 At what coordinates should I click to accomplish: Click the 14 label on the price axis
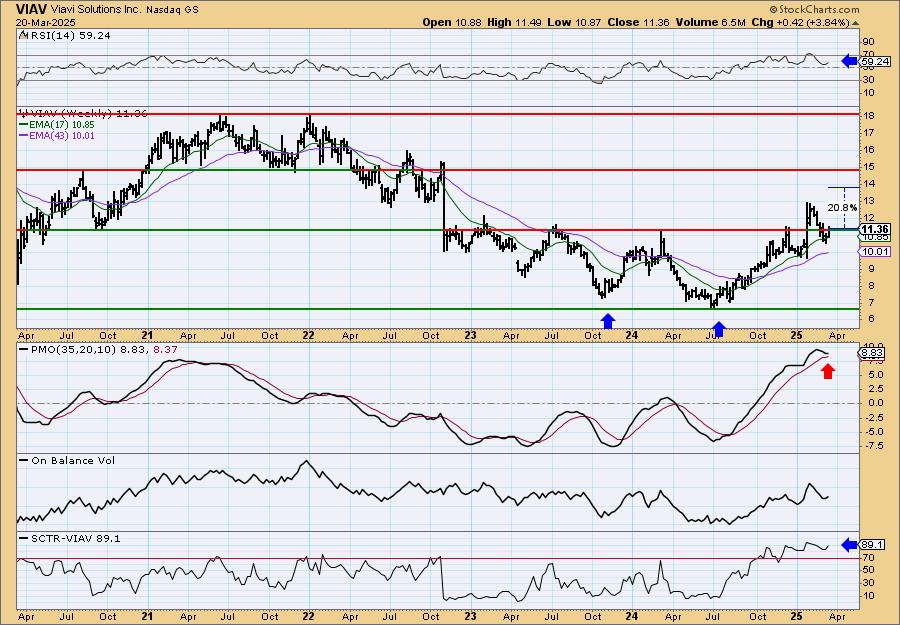coord(869,184)
